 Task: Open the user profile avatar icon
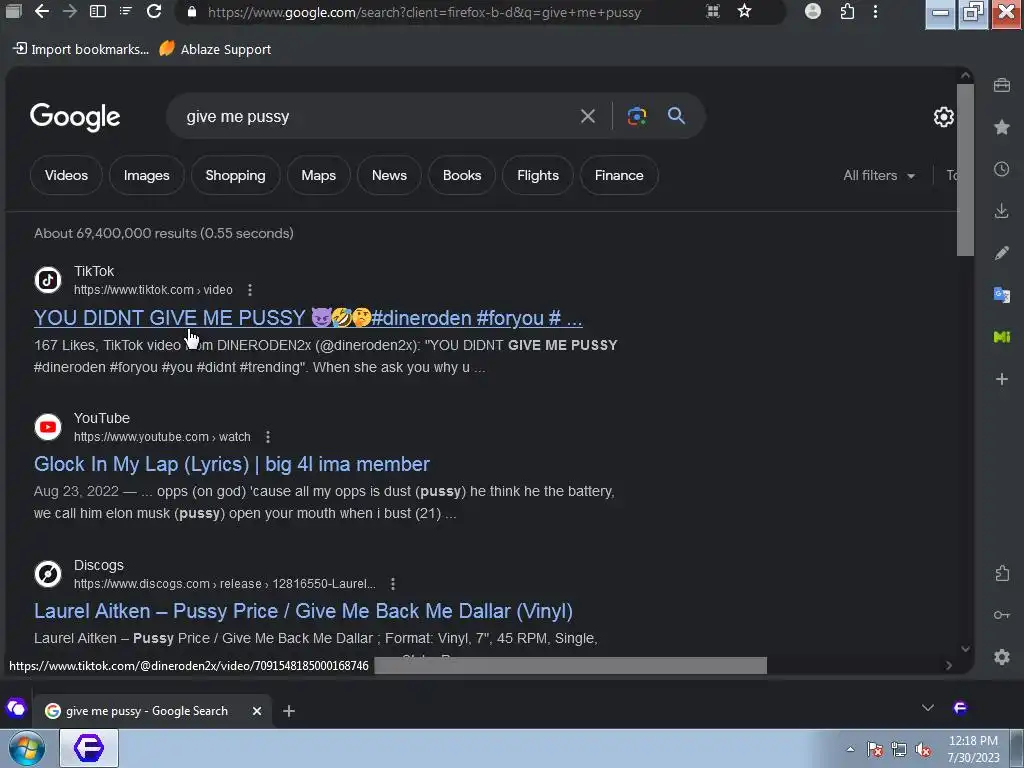click(x=812, y=11)
